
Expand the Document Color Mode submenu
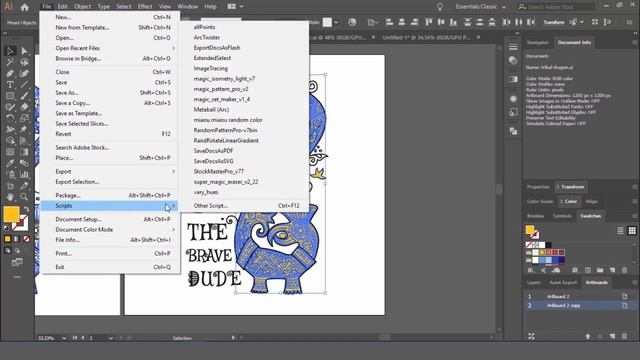(x=110, y=229)
